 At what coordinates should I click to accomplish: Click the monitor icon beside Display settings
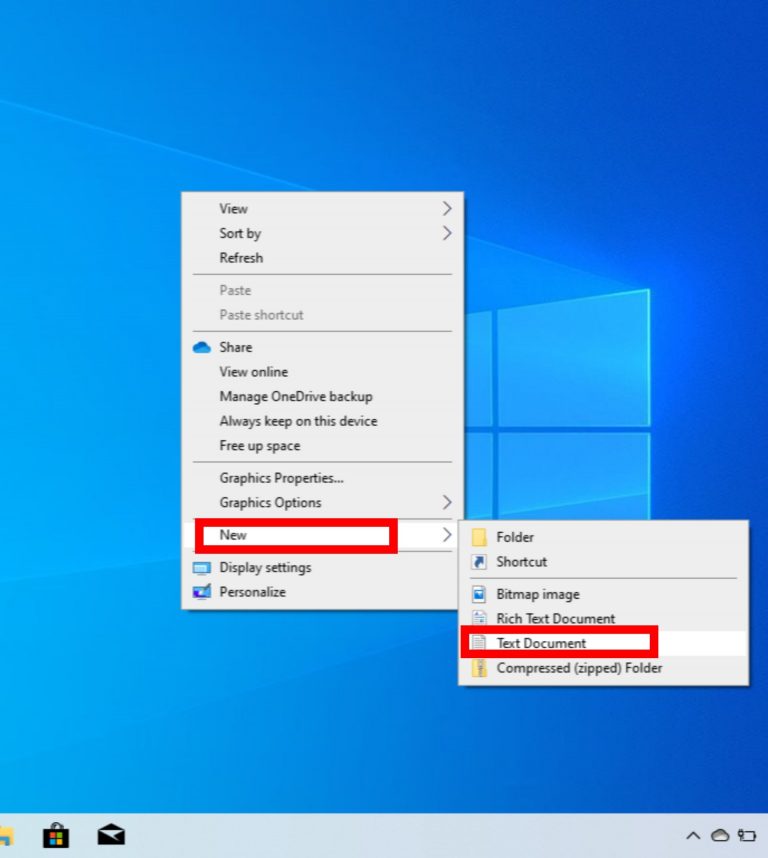point(202,568)
